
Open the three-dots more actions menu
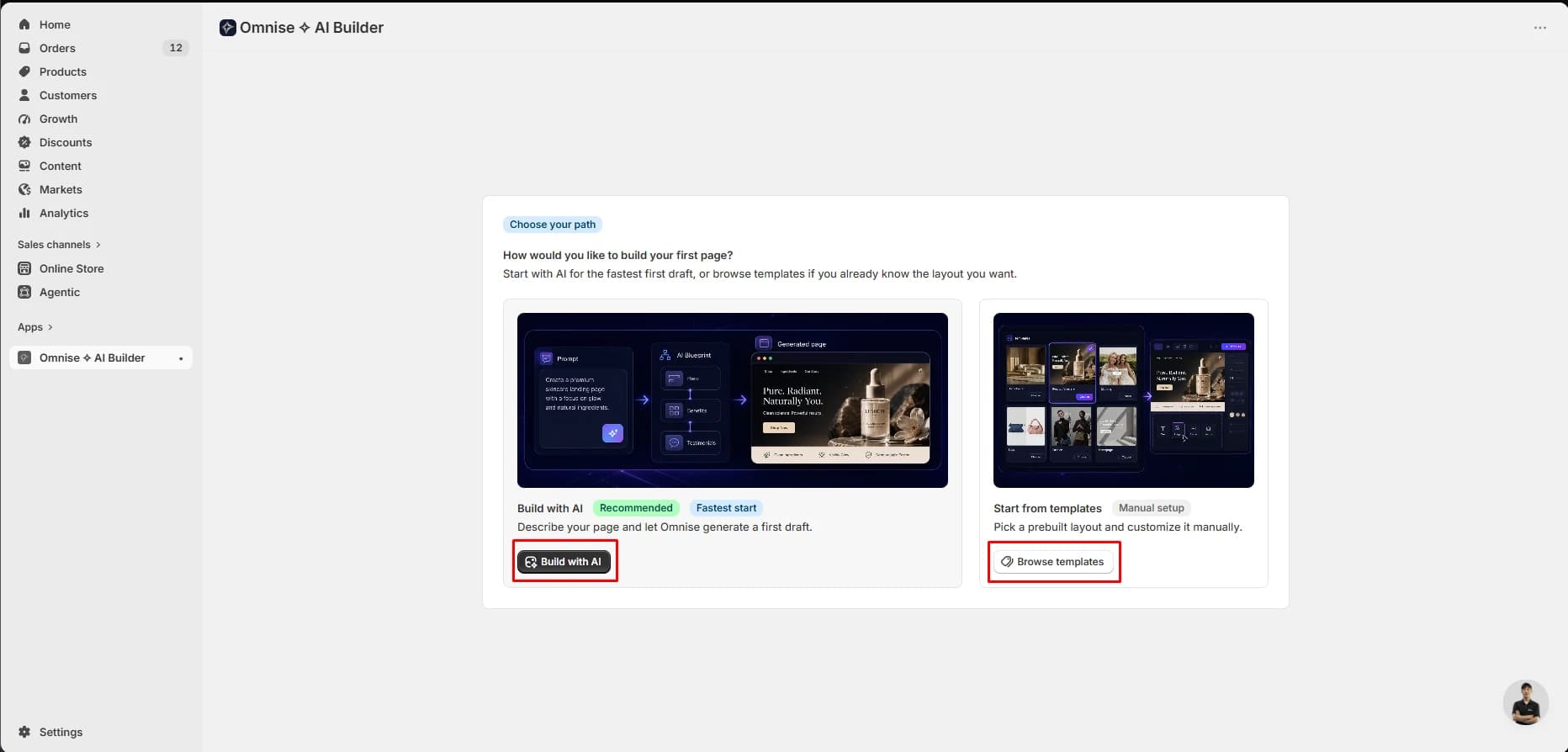(1539, 28)
